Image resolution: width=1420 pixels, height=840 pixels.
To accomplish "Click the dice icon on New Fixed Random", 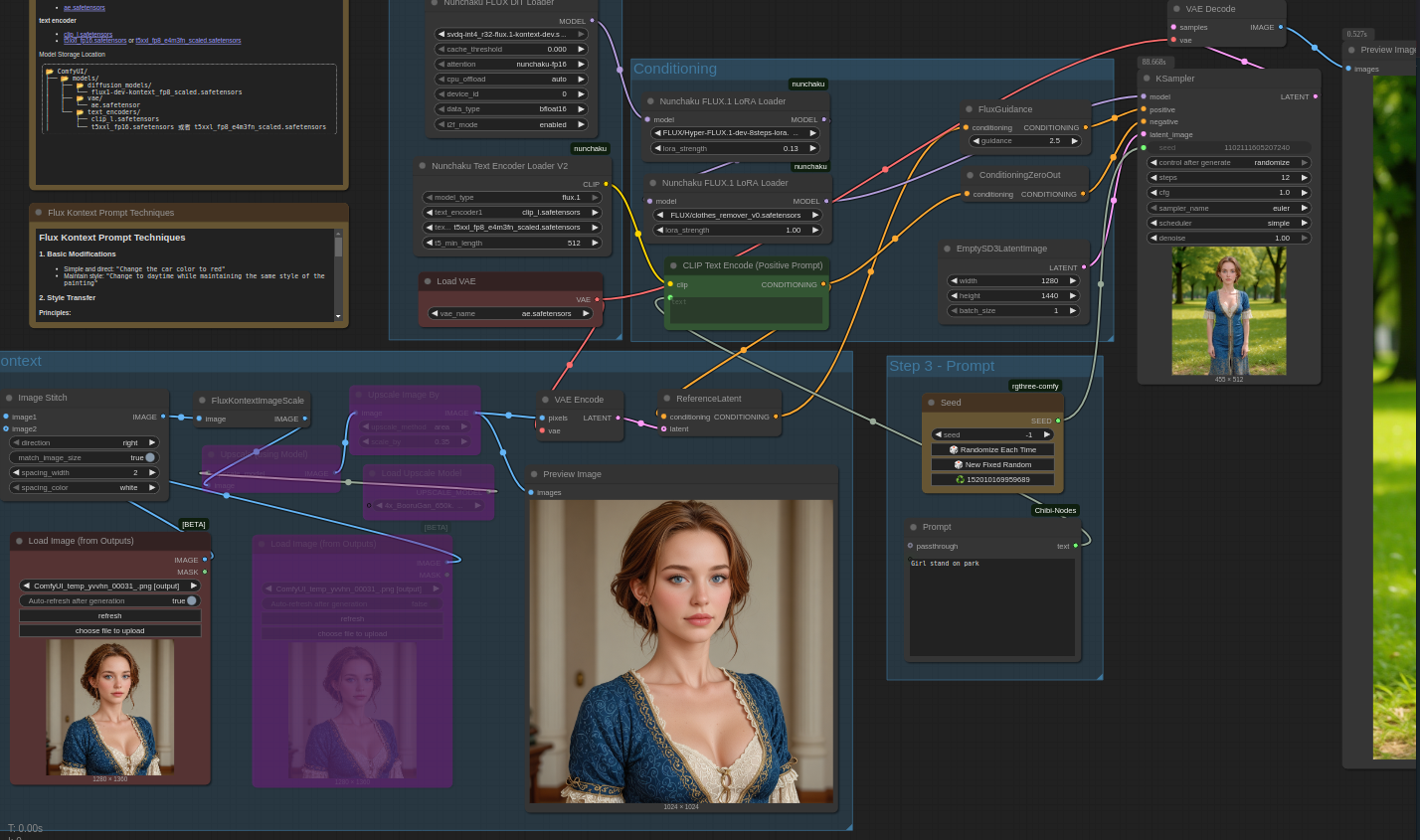I will pyautogui.click(x=959, y=464).
